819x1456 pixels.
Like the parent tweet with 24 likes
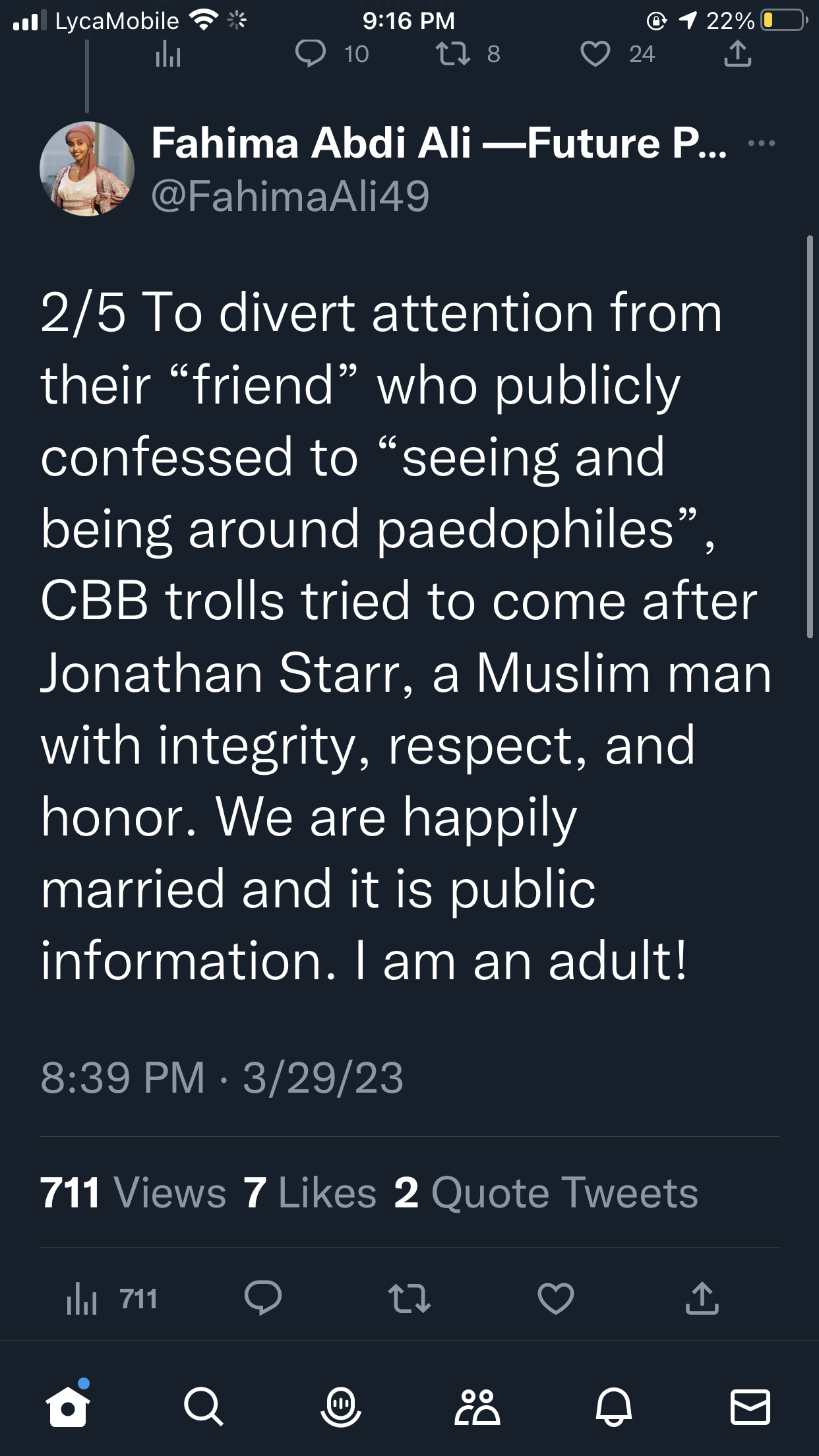595,54
